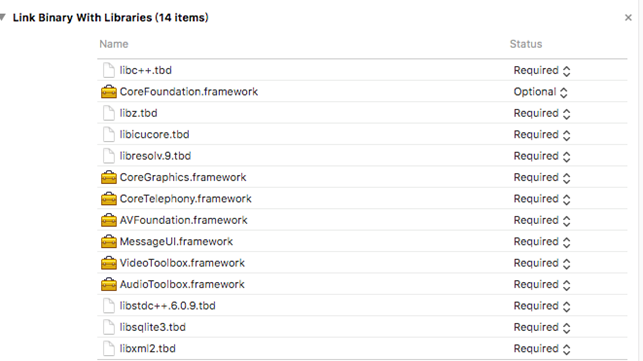
Task: Click the file icon for libresolv.9.tbd
Action: (x=109, y=156)
